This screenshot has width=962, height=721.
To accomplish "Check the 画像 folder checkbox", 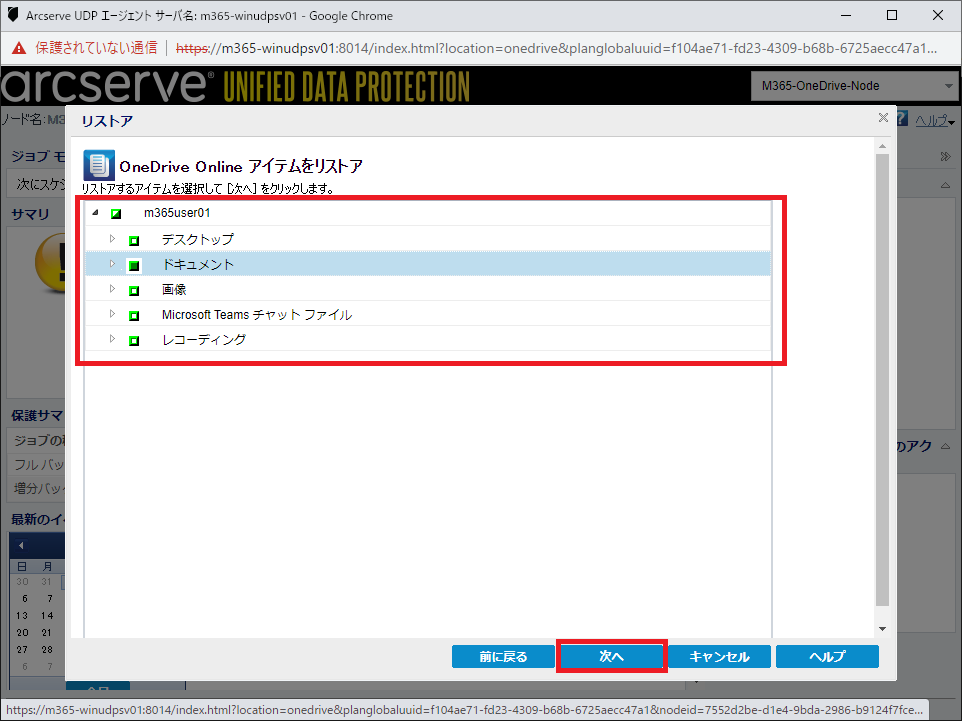I will pos(134,291).
